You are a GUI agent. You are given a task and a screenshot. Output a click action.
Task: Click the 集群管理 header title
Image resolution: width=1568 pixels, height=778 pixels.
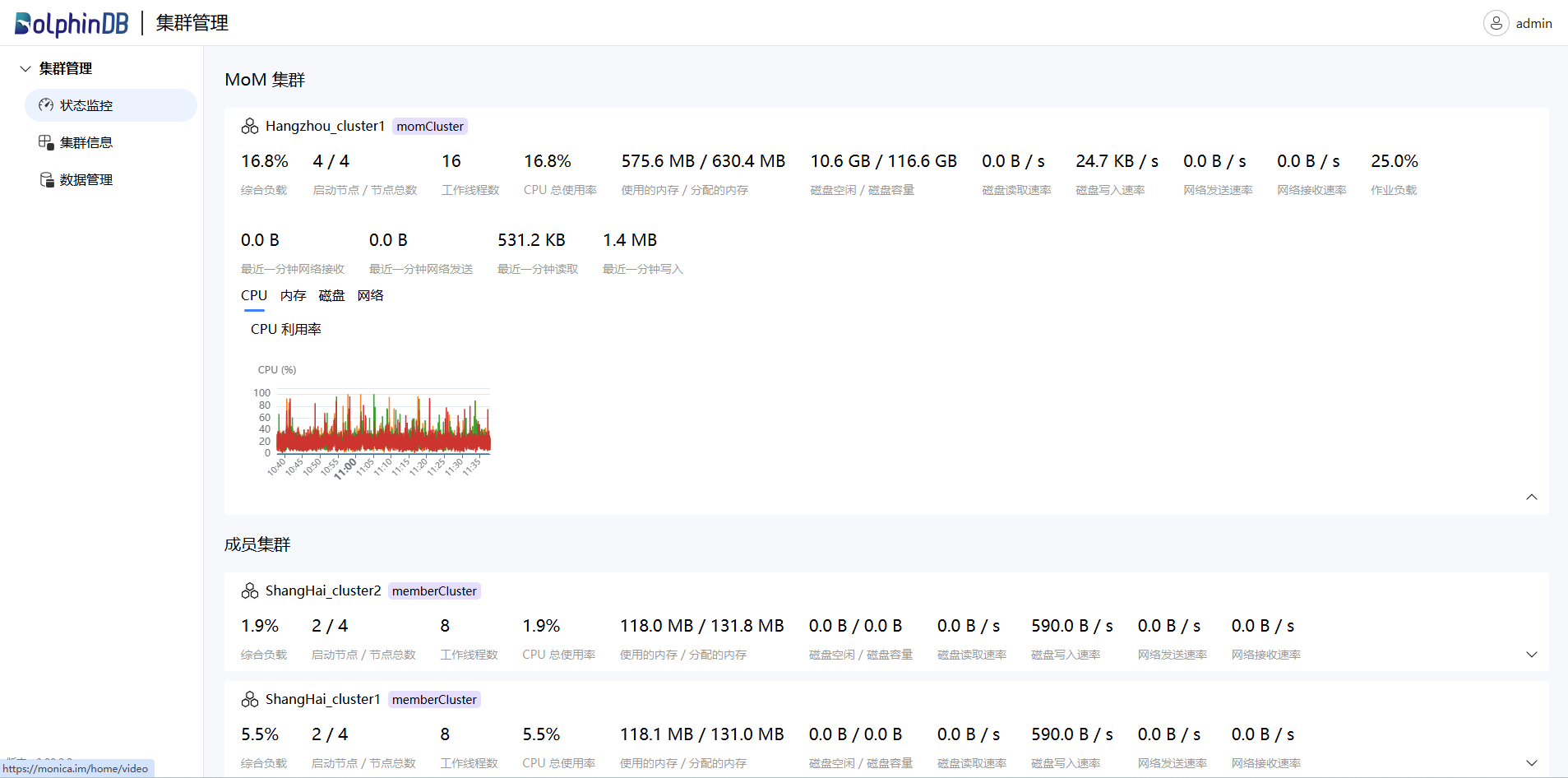192,23
